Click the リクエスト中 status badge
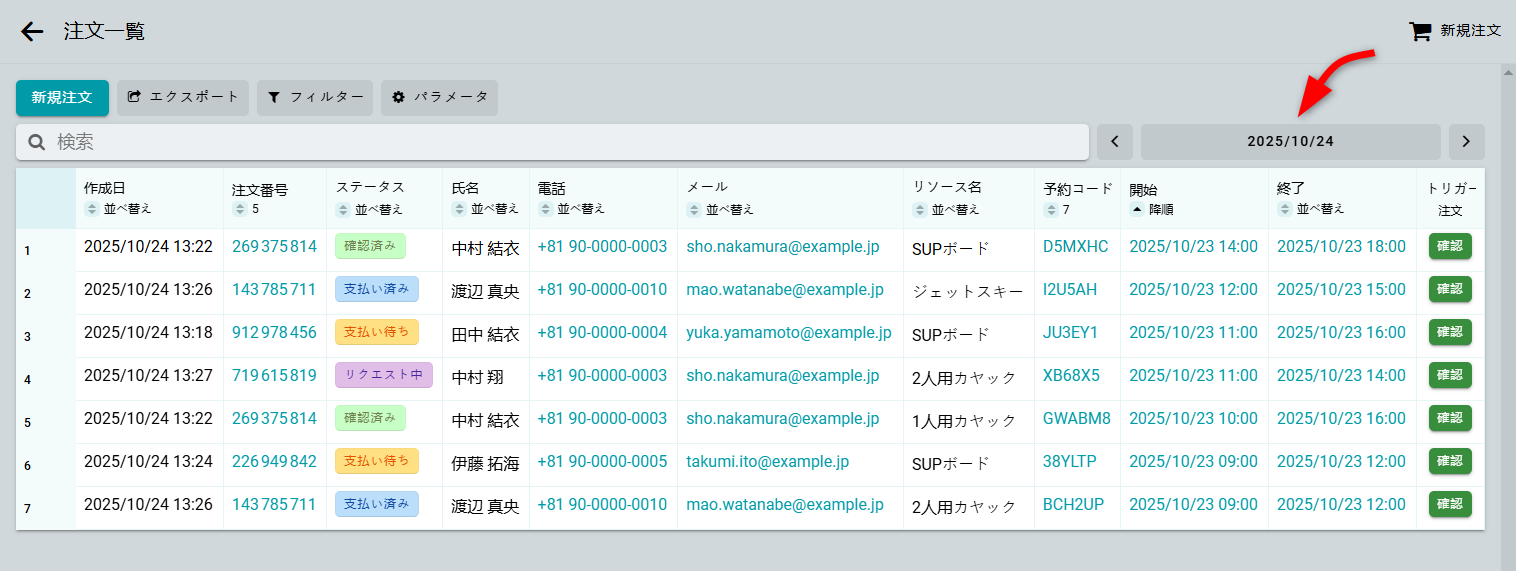This screenshot has width=1516, height=571. (384, 375)
